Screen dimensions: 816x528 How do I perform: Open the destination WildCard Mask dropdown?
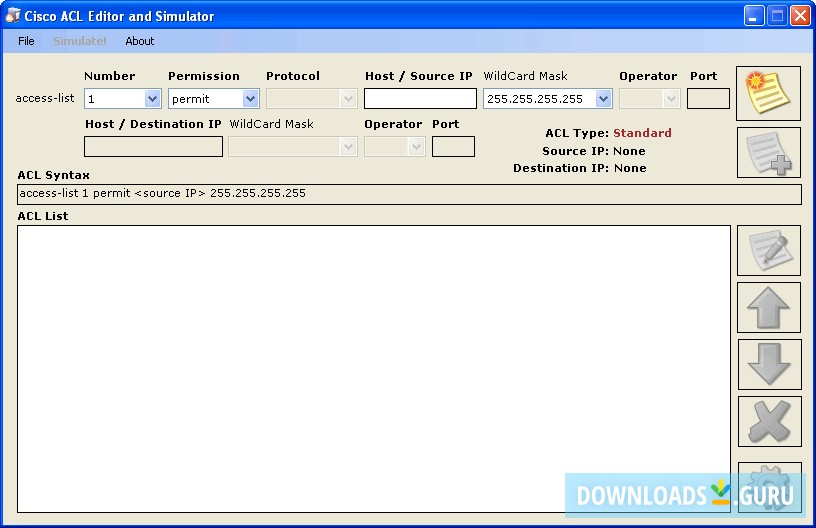tap(348, 147)
